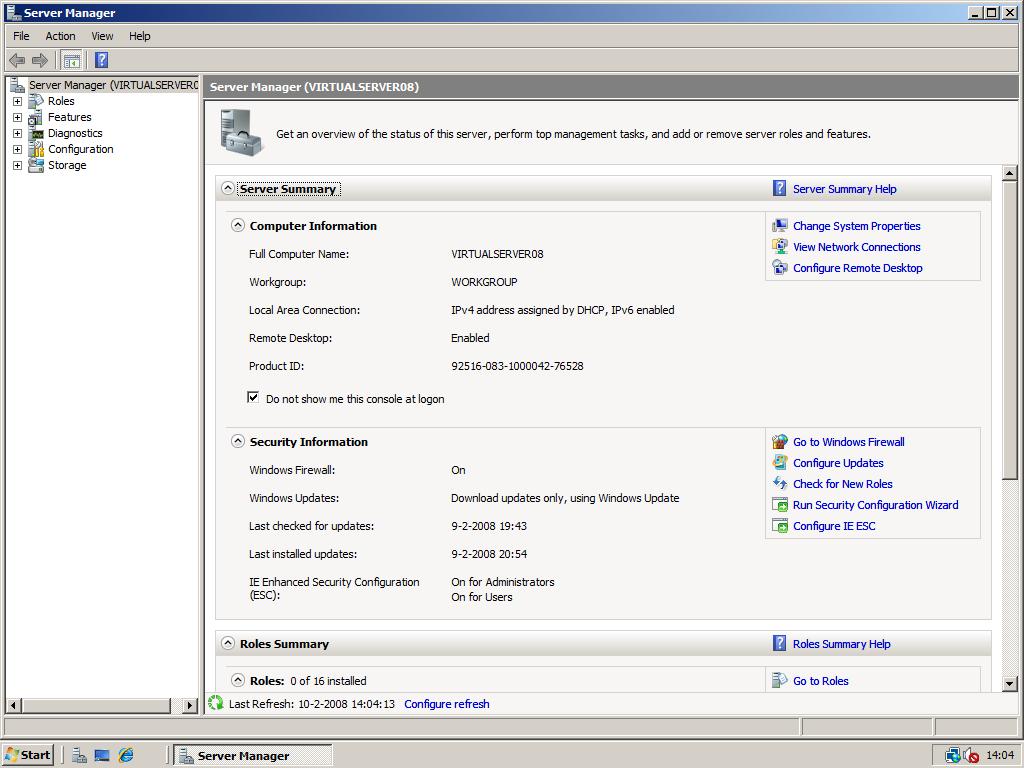Image resolution: width=1024 pixels, height=768 pixels.
Task: Click the network status tray icon
Action: [x=953, y=756]
